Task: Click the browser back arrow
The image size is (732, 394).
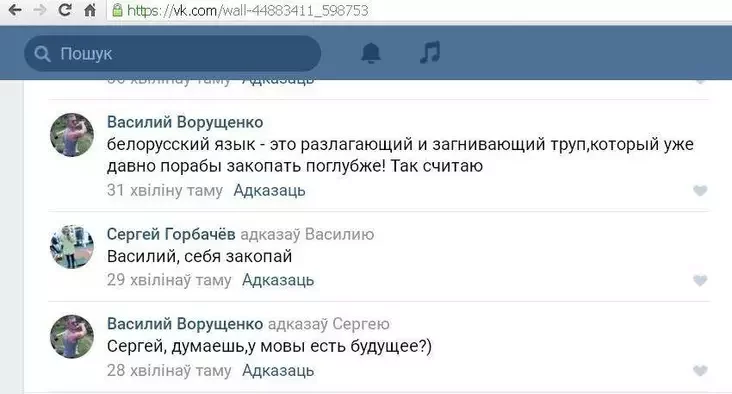Action: [x=15, y=10]
